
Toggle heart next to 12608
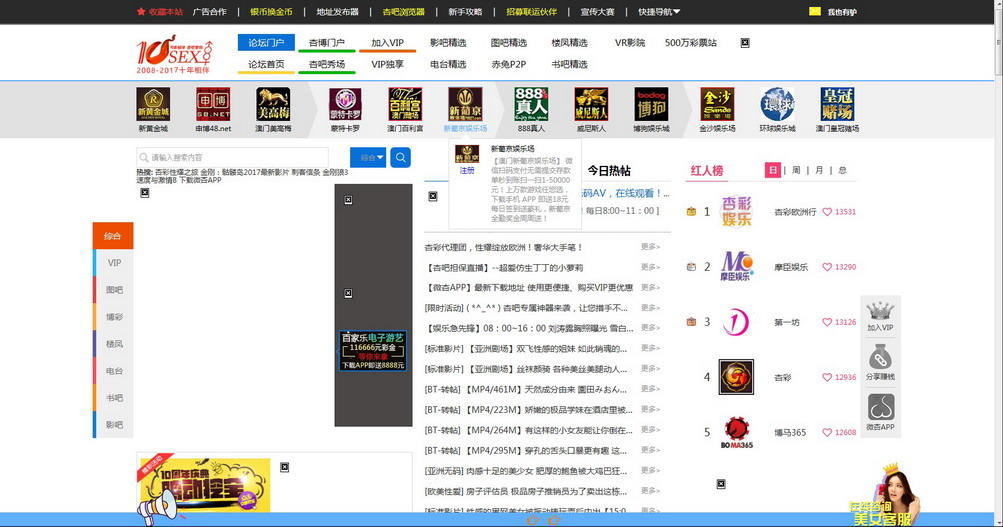(x=827, y=433)
